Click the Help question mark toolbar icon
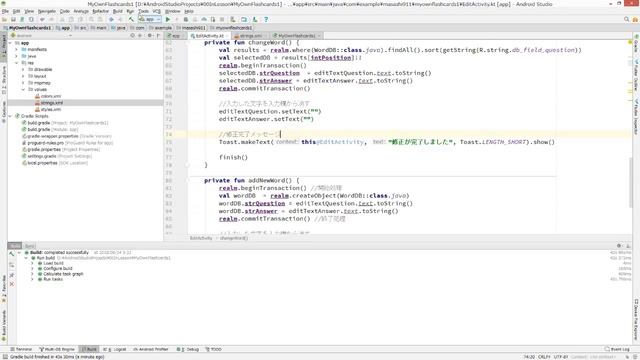The height and width of the screenshot is (360, 640). (x=266, y=19)
